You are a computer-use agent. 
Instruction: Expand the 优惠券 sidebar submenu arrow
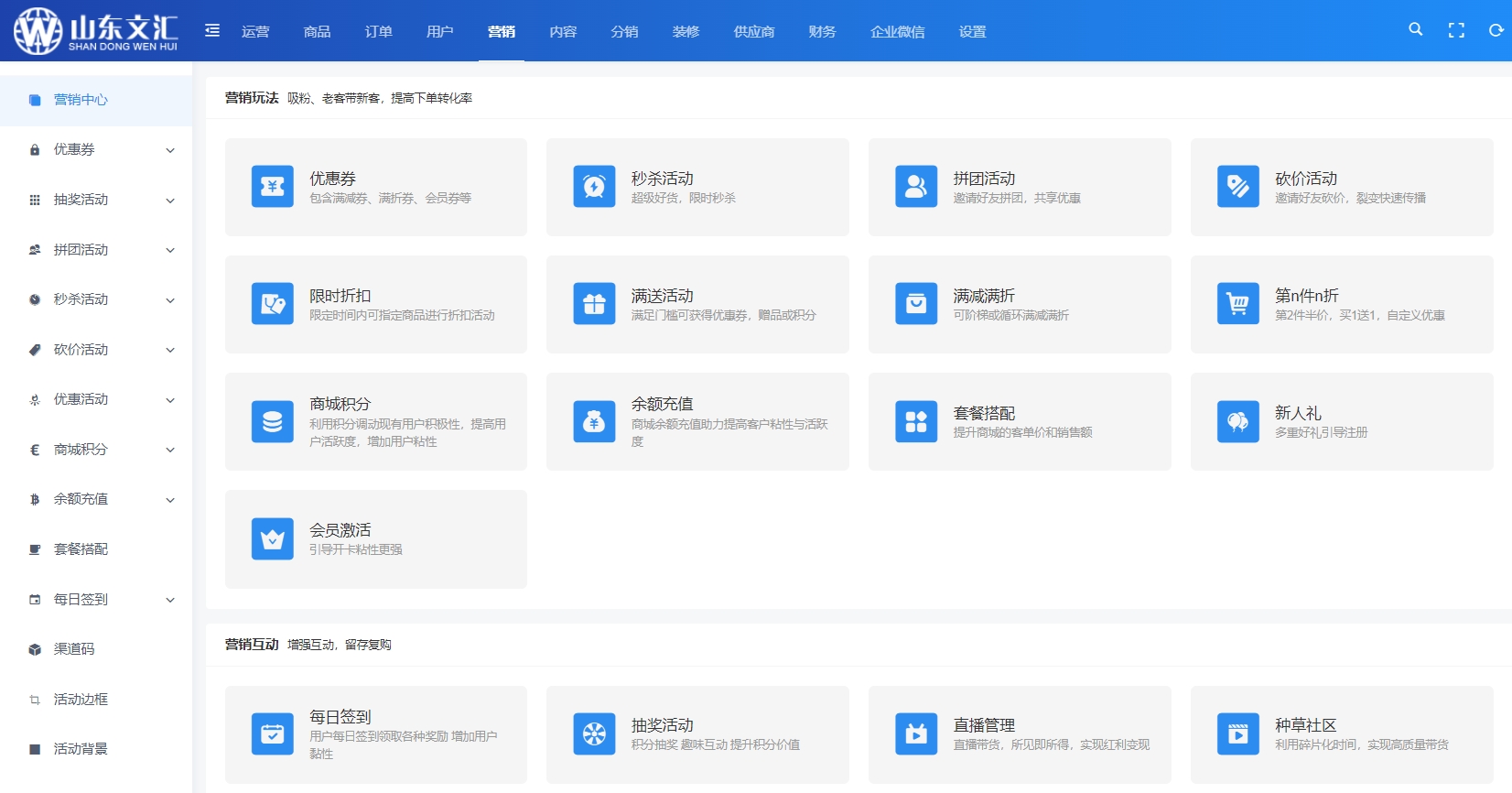click(170, 150)
